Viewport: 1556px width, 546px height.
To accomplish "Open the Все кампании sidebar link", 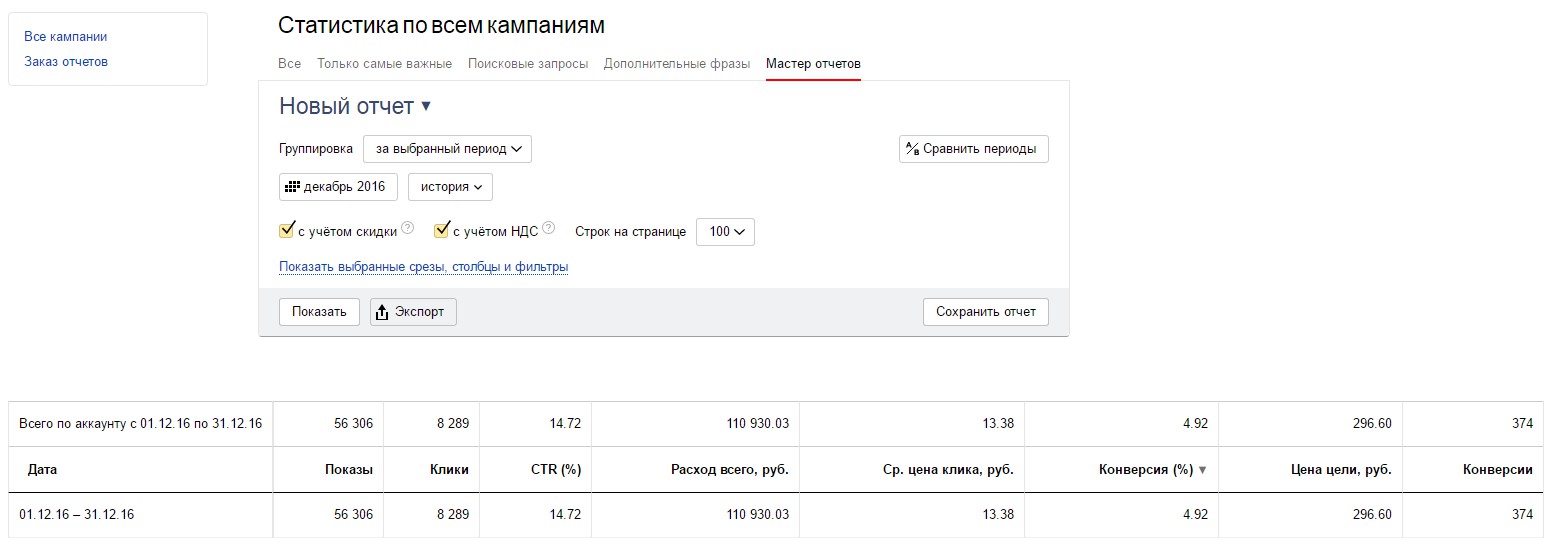I will [66, 37].
